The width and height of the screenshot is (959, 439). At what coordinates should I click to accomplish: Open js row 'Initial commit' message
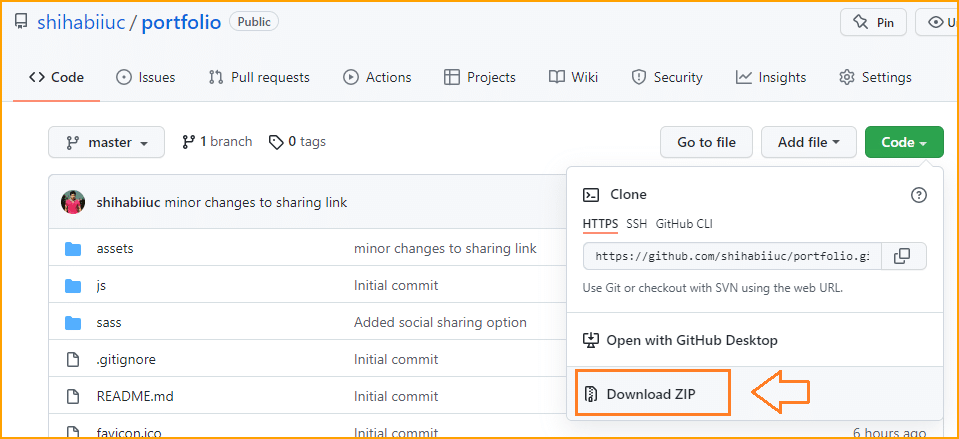396,286
